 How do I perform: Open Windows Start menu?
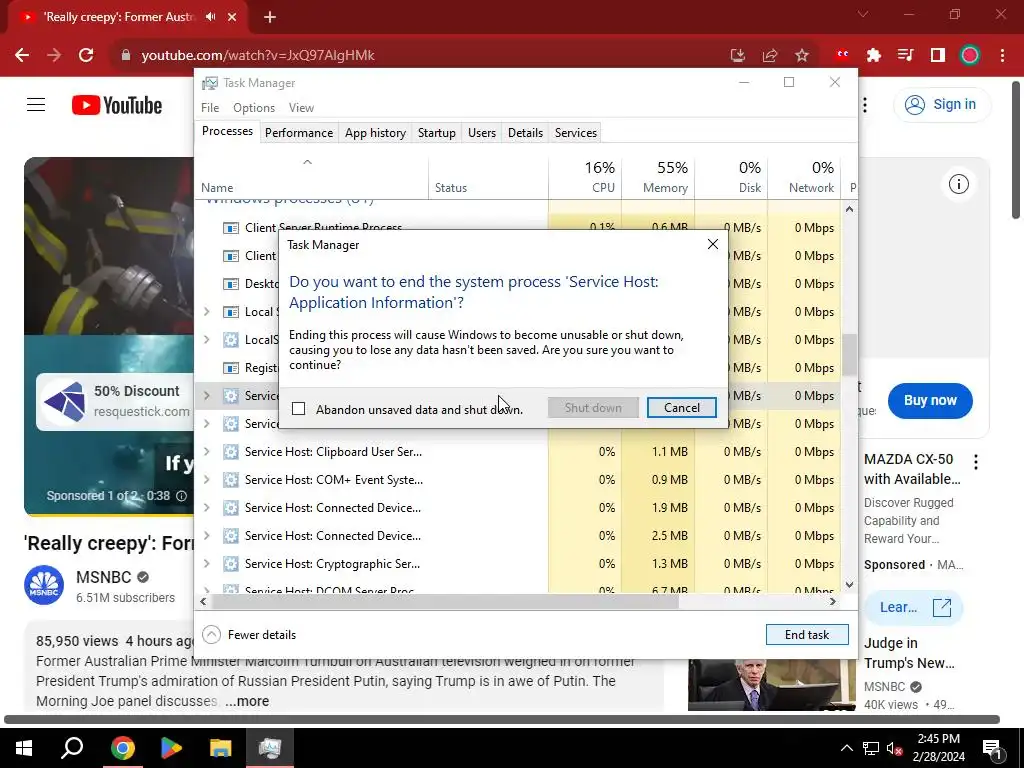(x=24, y=748)
